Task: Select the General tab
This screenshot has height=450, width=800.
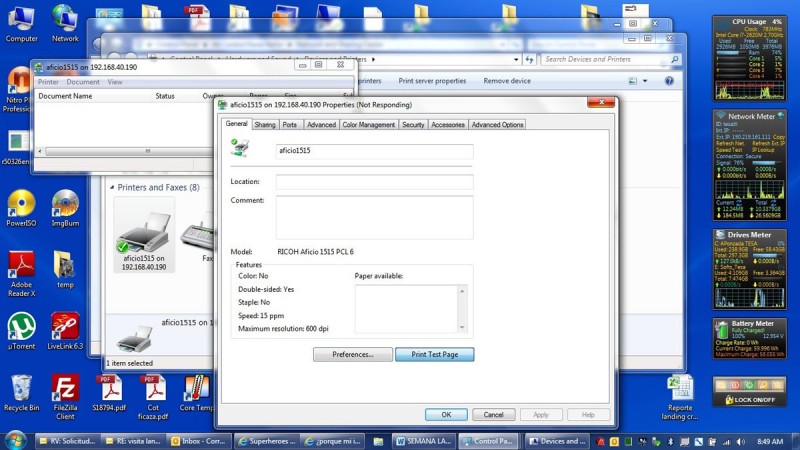Action: [x=236, y=123]
